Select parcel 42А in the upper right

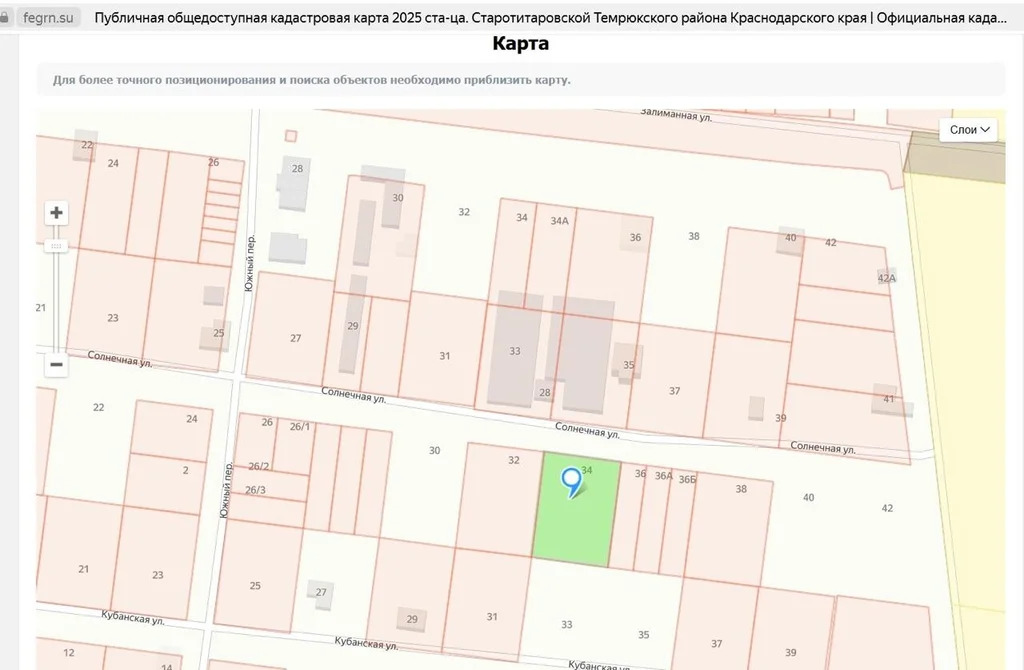[x=886, y=278]
